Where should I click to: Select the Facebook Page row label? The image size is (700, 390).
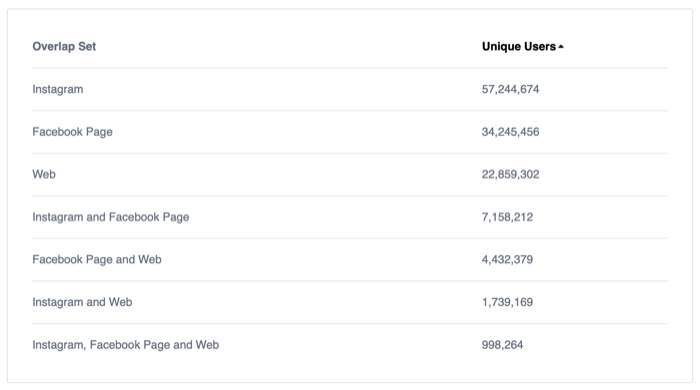coord(72,132)
